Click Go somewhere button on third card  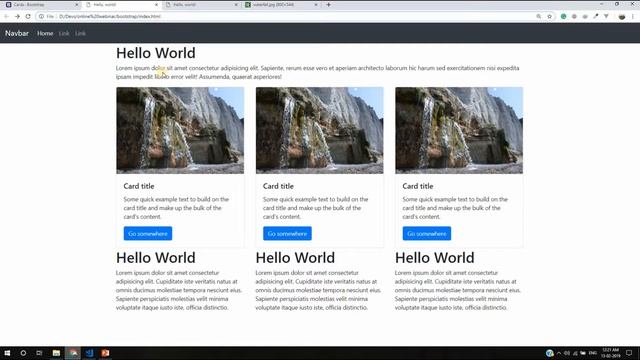[x=427, y=233]
